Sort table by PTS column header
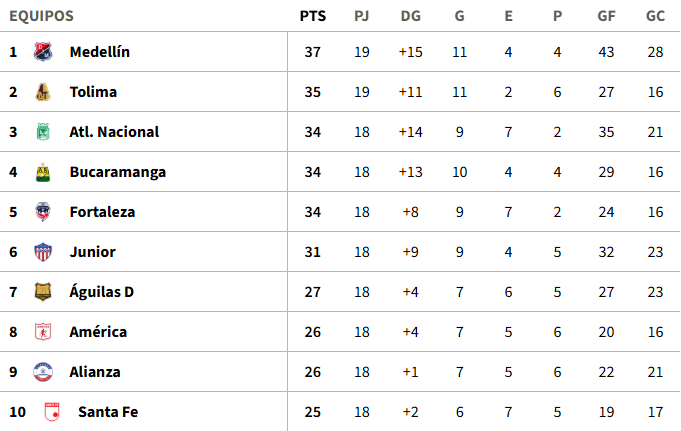 (x=312, y=16)
